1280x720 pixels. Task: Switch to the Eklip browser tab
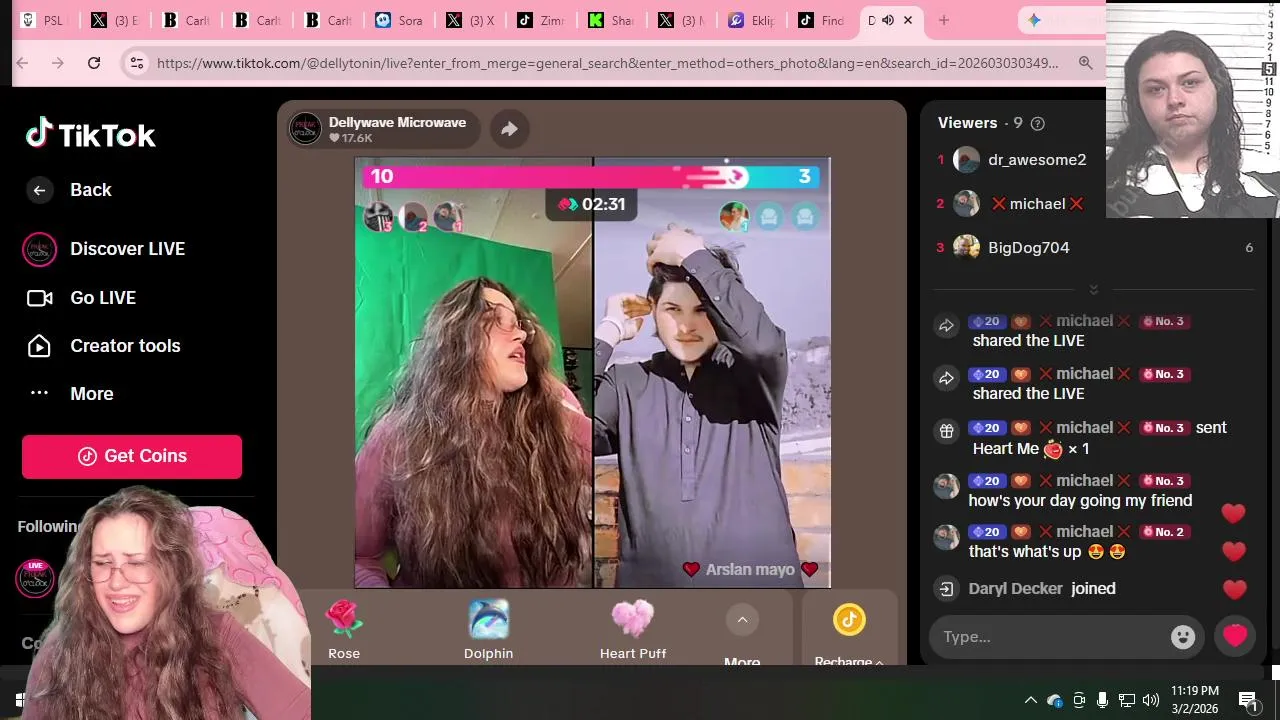pos(751,20)
